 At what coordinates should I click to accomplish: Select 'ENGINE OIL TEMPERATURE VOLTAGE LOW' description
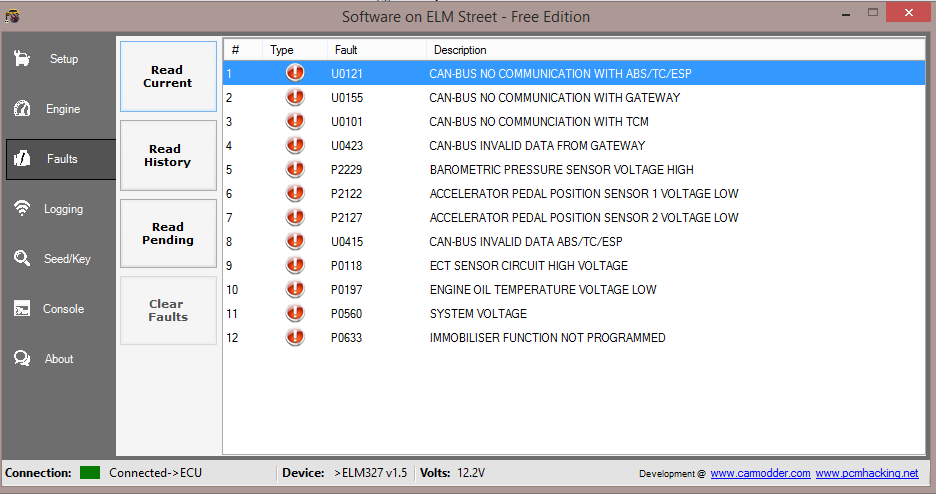543,290
